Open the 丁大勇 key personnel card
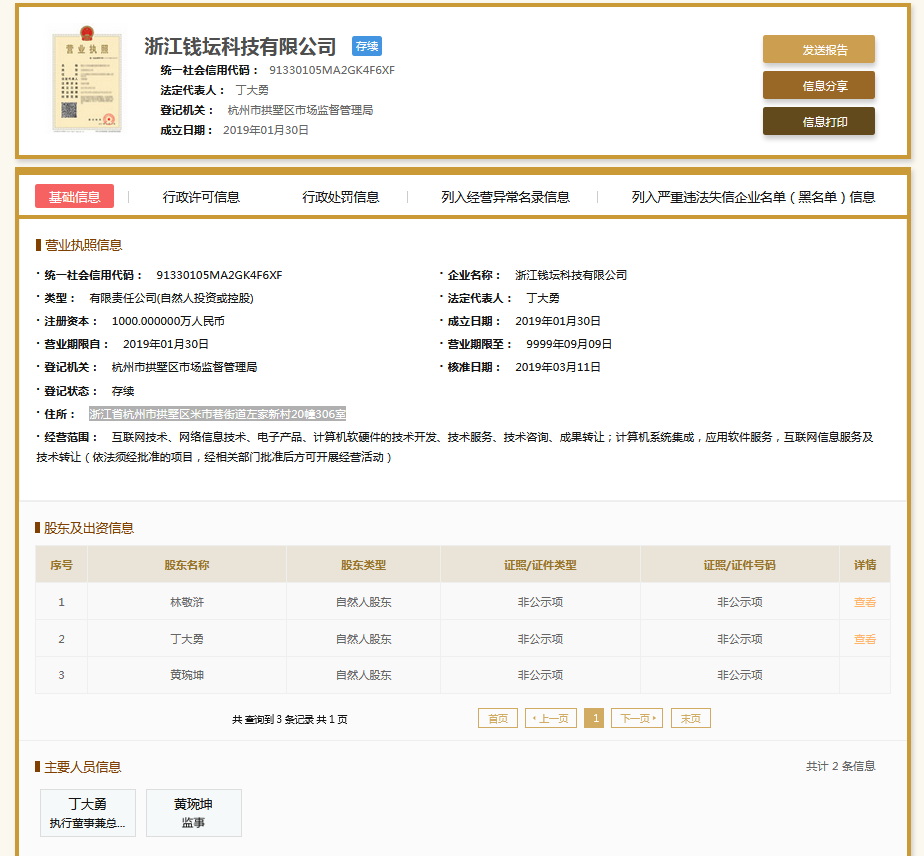924x856 pixels. point(87,813)
